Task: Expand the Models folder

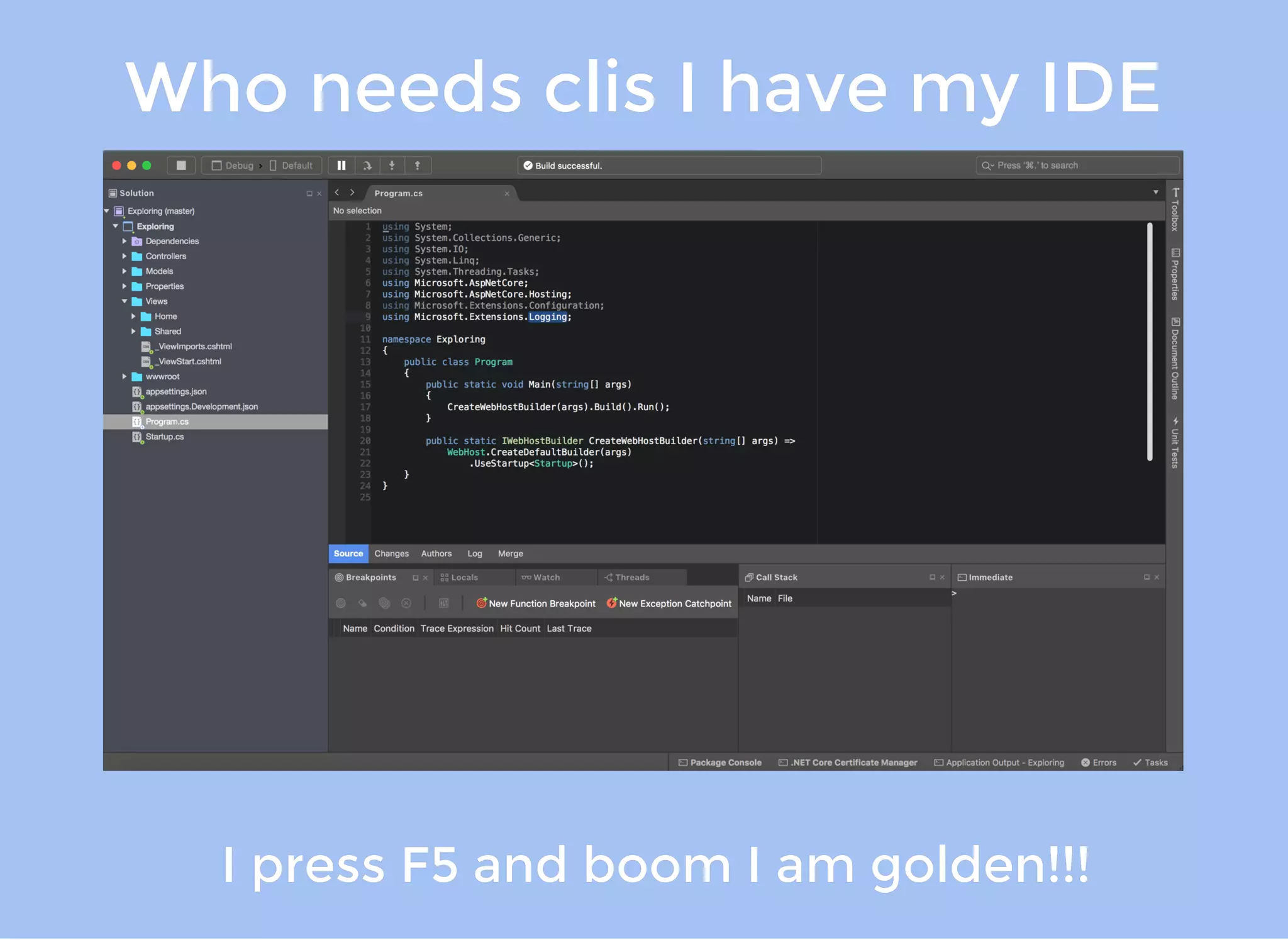Action: pos(125,271)
